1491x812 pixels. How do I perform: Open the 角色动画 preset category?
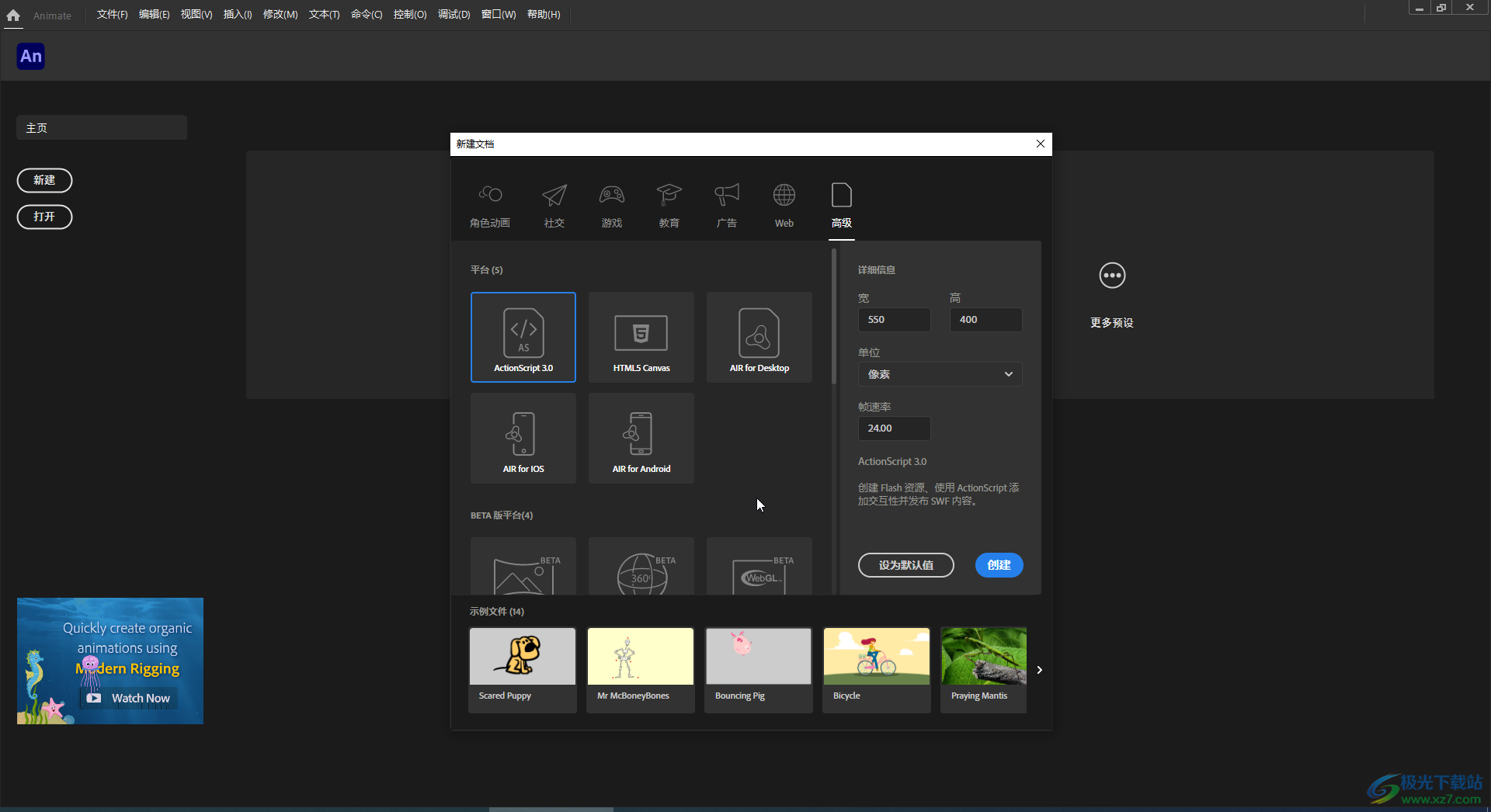pyautogui.click(x=490, y=206)
